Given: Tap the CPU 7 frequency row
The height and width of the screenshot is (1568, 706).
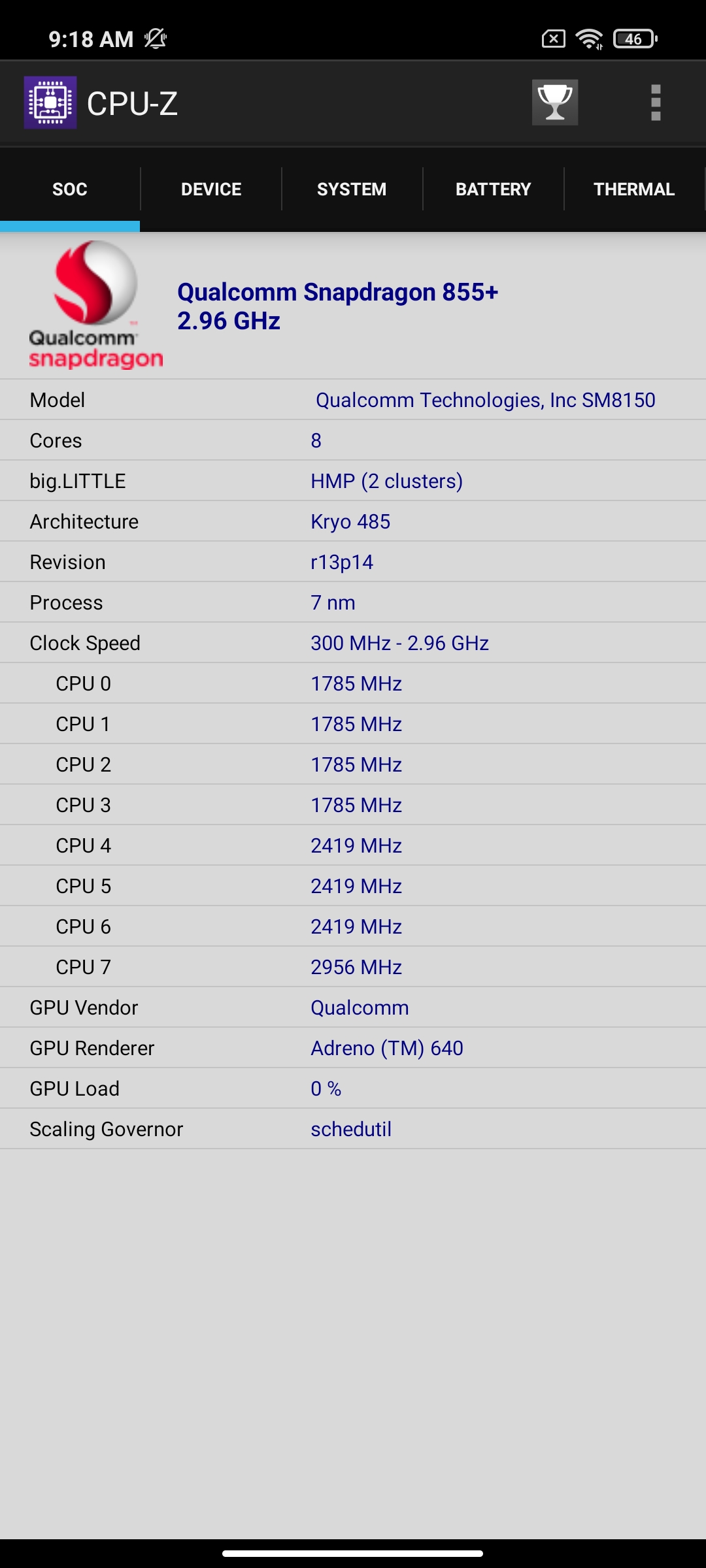Looking at the screenshot, I should [x=353, y=967].
